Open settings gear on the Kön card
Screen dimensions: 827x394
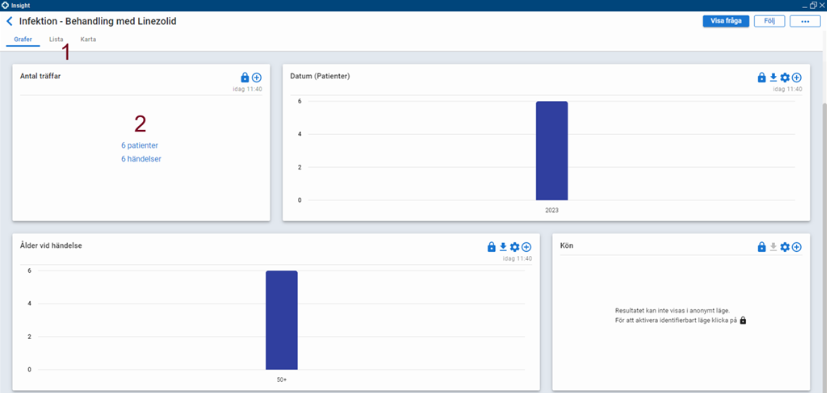(x=785, y=247)
